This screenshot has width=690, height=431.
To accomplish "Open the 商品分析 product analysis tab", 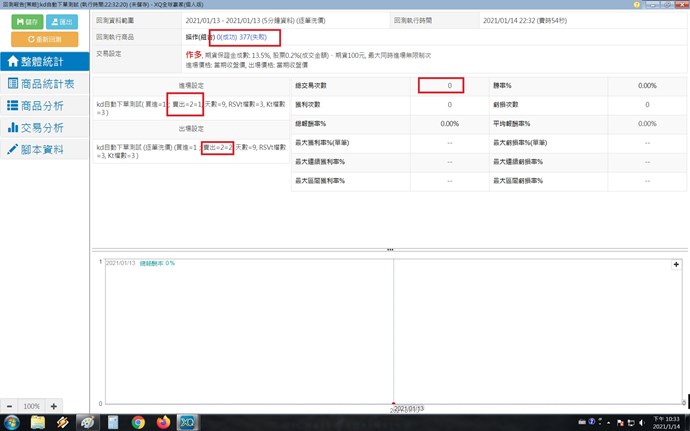I will tap(44, 105).
